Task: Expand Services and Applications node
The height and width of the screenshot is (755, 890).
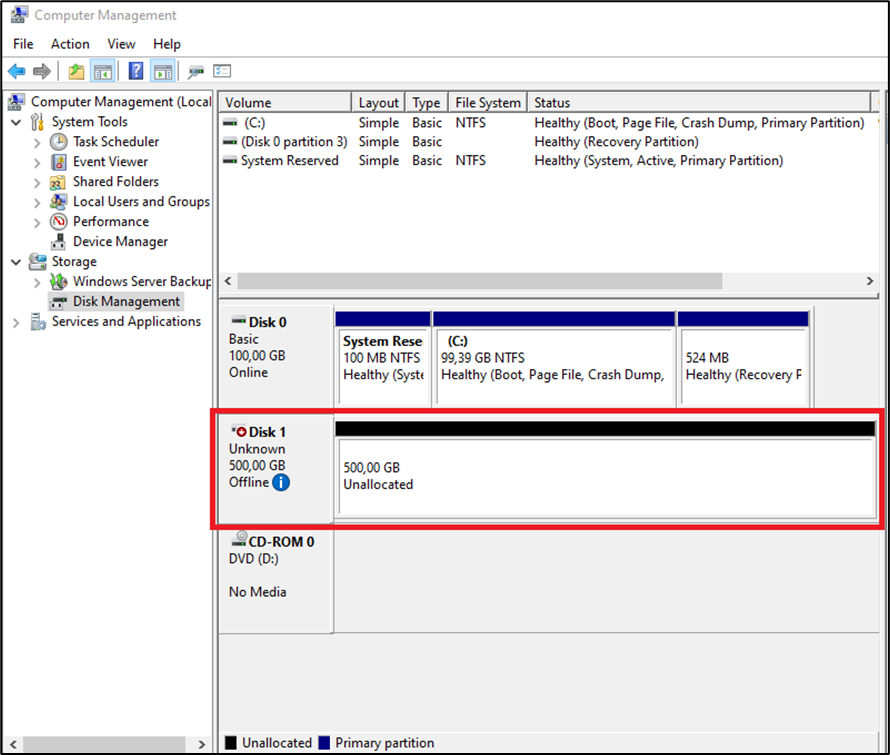Action: tap(16, 322)
